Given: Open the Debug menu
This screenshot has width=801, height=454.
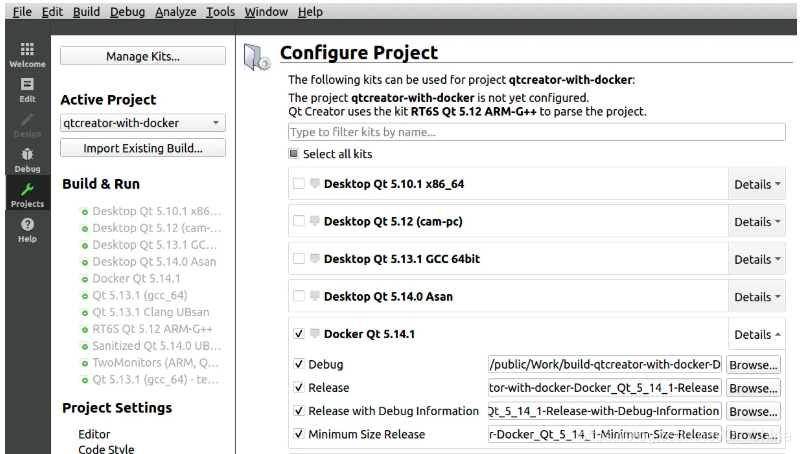Looking at the screenshot, I should pyautogui.click(x=127, y=12).
